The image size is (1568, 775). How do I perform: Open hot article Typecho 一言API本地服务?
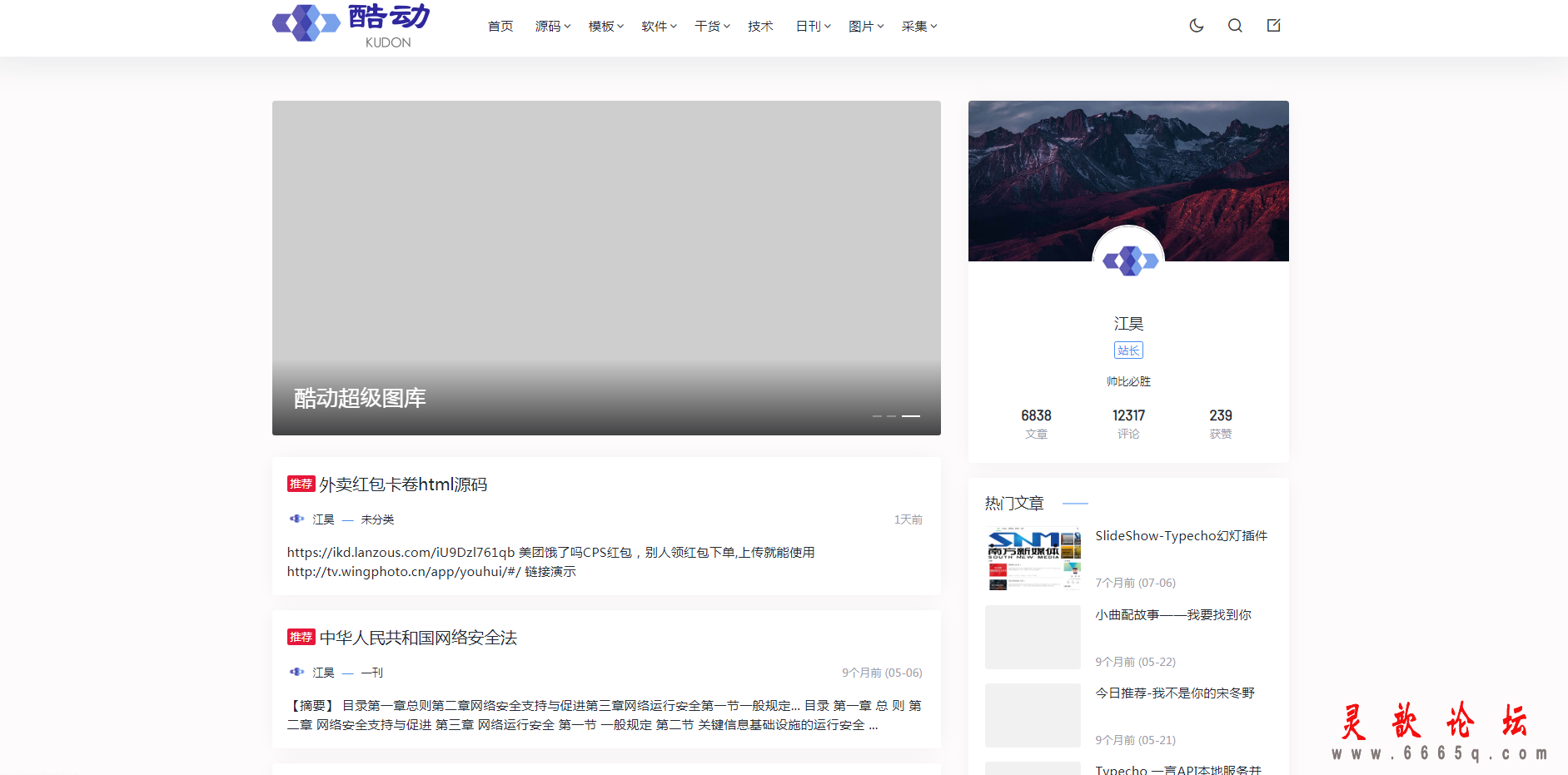point(1178,769)
